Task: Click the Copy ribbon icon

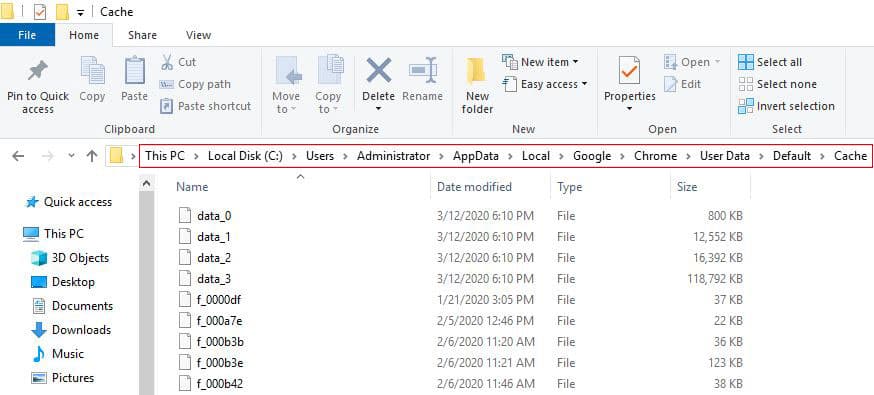Action: (92, 71)
